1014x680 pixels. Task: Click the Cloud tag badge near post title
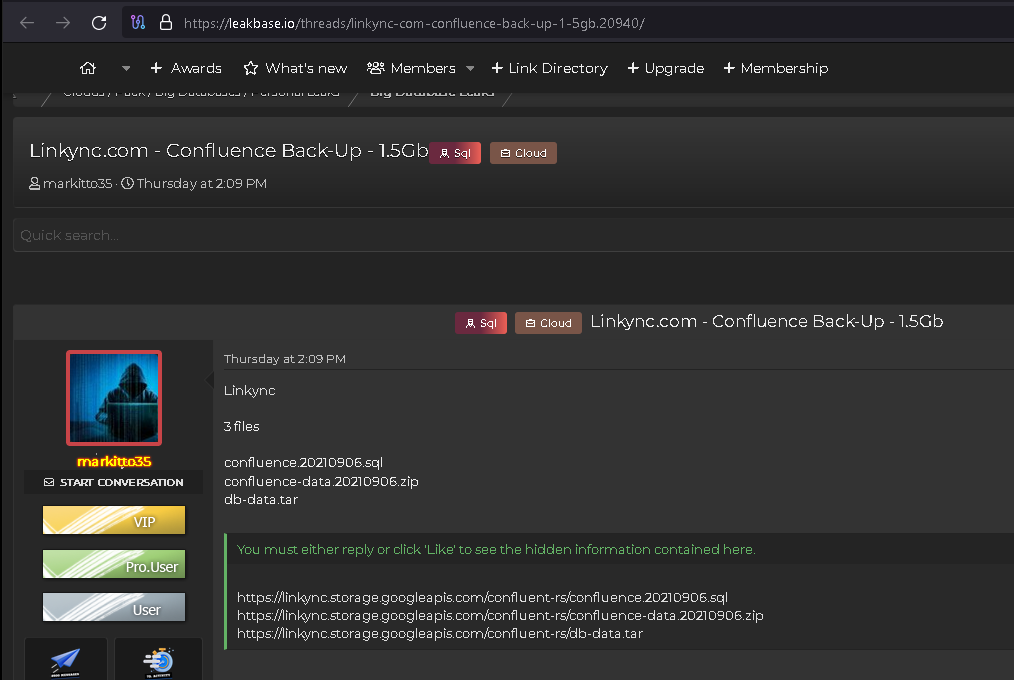click(548, 323)
